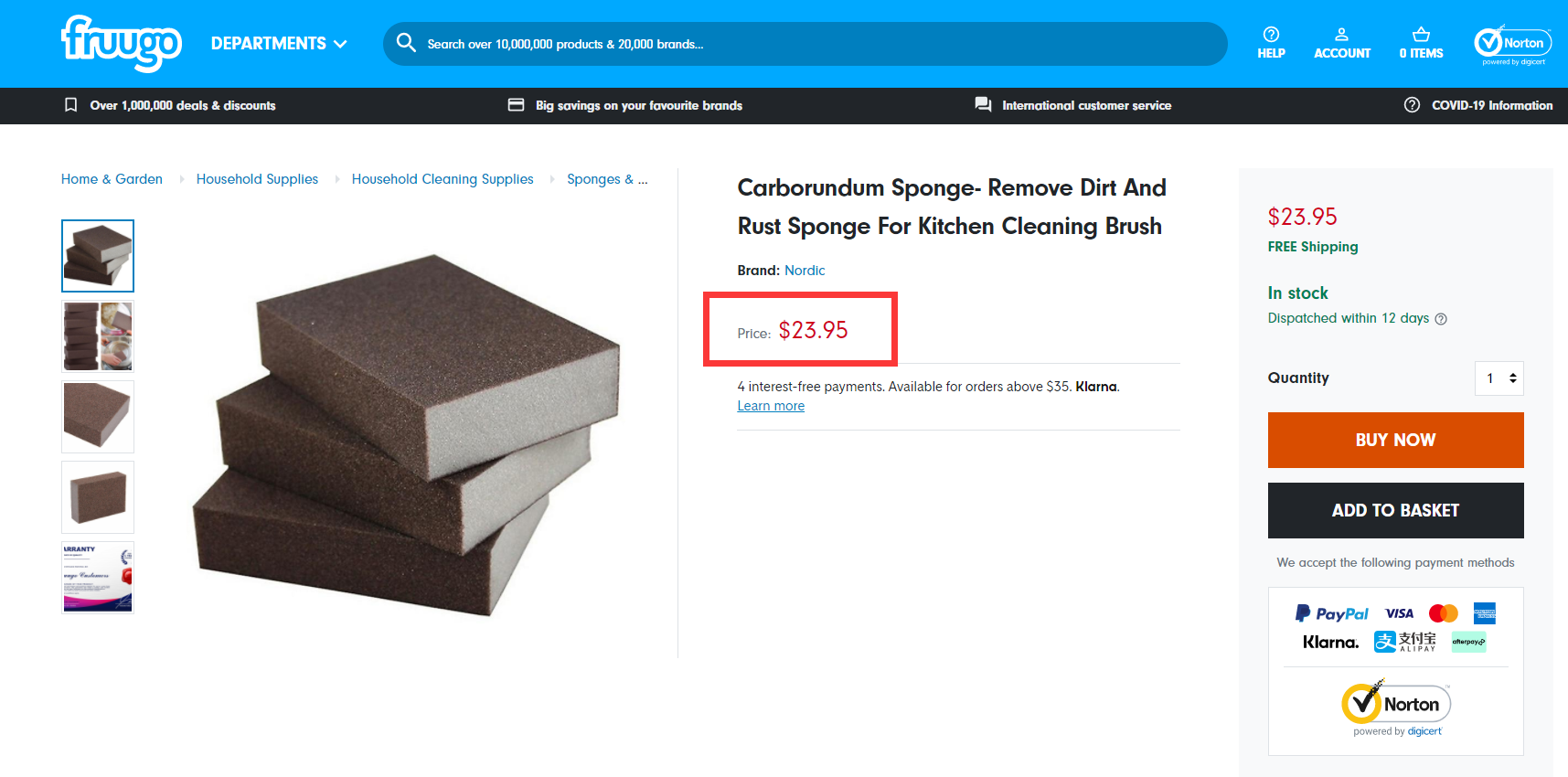Click Add to Basket button
This screenshot has height=777, width=1568.
click(x=1395, y=510)
